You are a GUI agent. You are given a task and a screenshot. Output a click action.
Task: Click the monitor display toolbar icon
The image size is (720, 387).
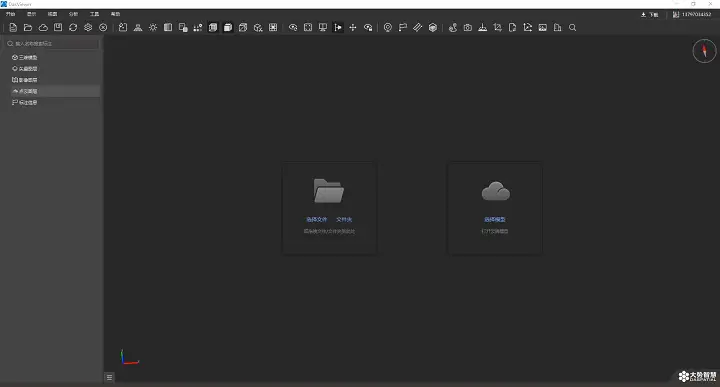point(323,28)
